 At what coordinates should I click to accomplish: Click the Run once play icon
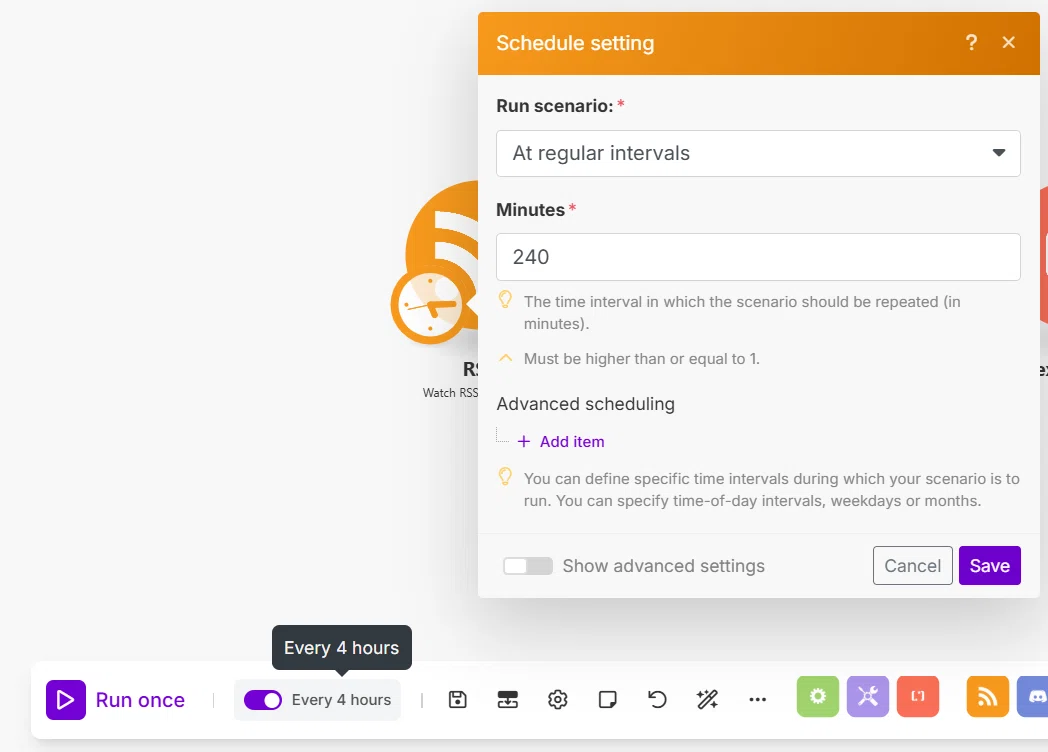click(x=66, y=700)
